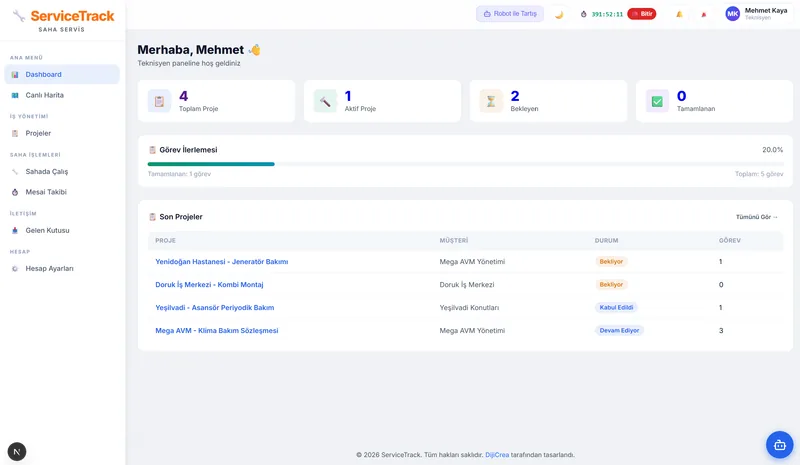Screen dimensions: 800x465
Task: Click the Aktif Proje hammer icon
Action: [325, 101]
